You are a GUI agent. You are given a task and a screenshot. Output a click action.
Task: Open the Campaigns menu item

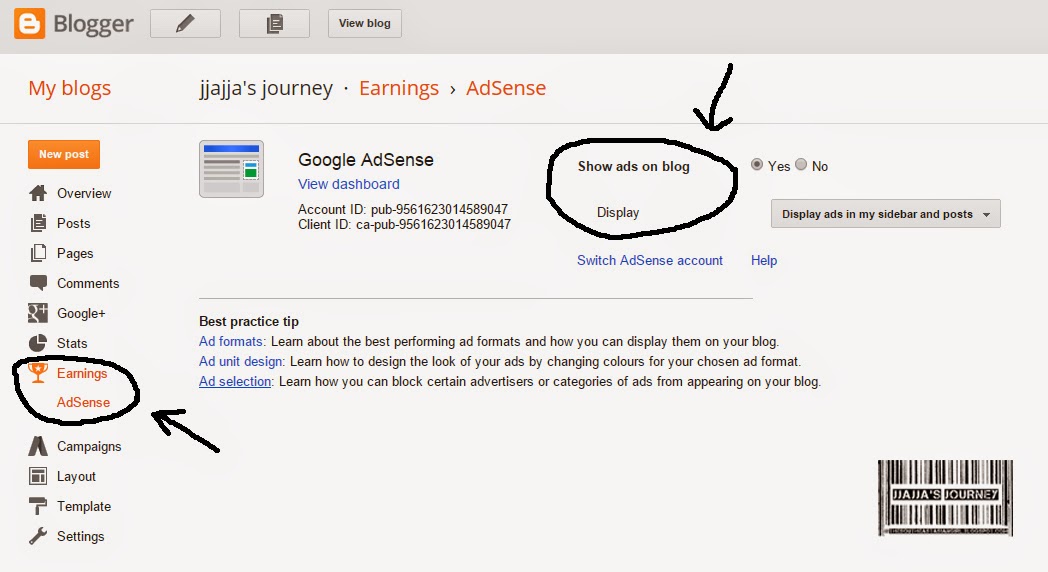click(89, 446)
